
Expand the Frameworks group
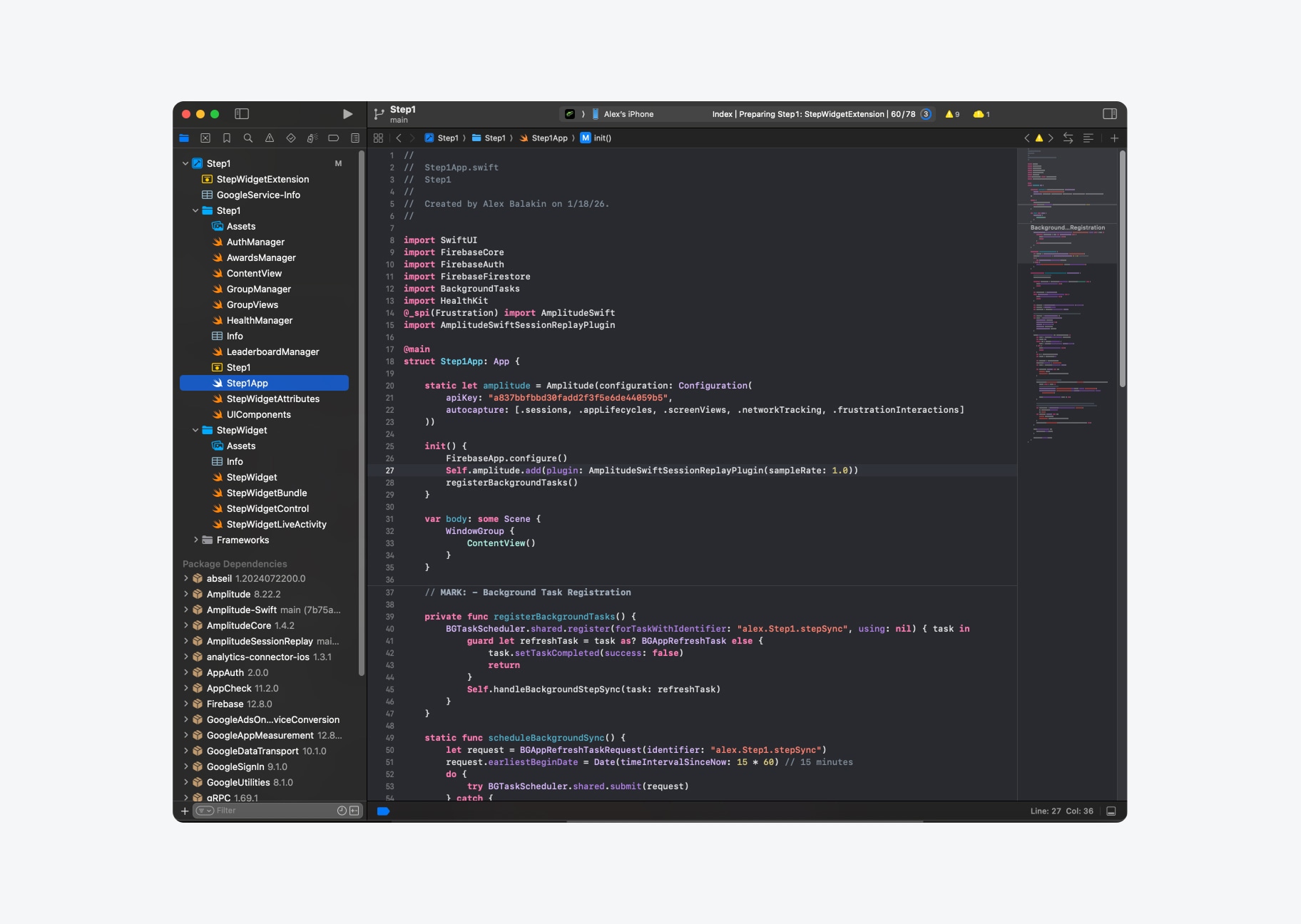click(x=195, y=540)
